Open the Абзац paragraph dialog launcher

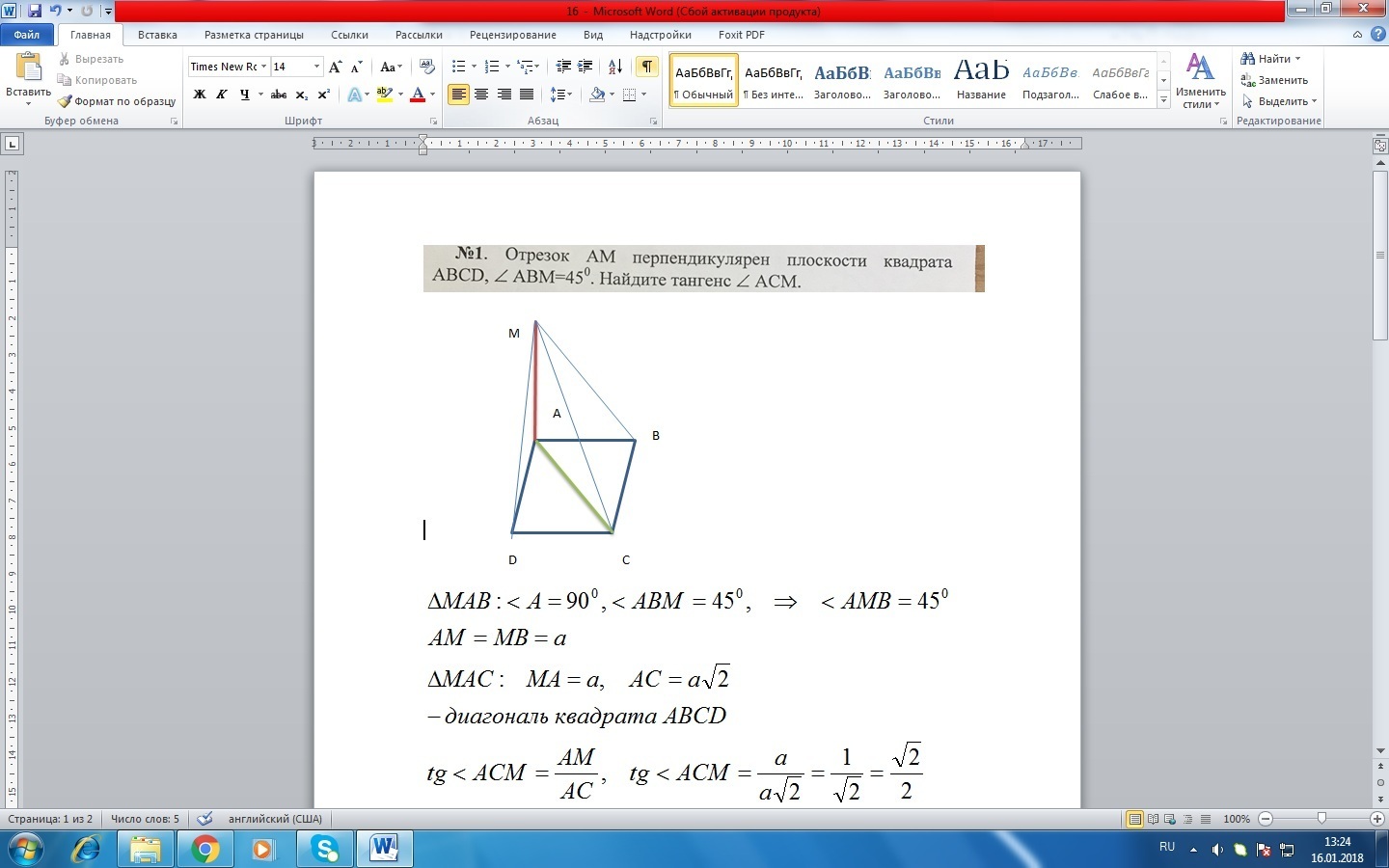tap(654, 122)
